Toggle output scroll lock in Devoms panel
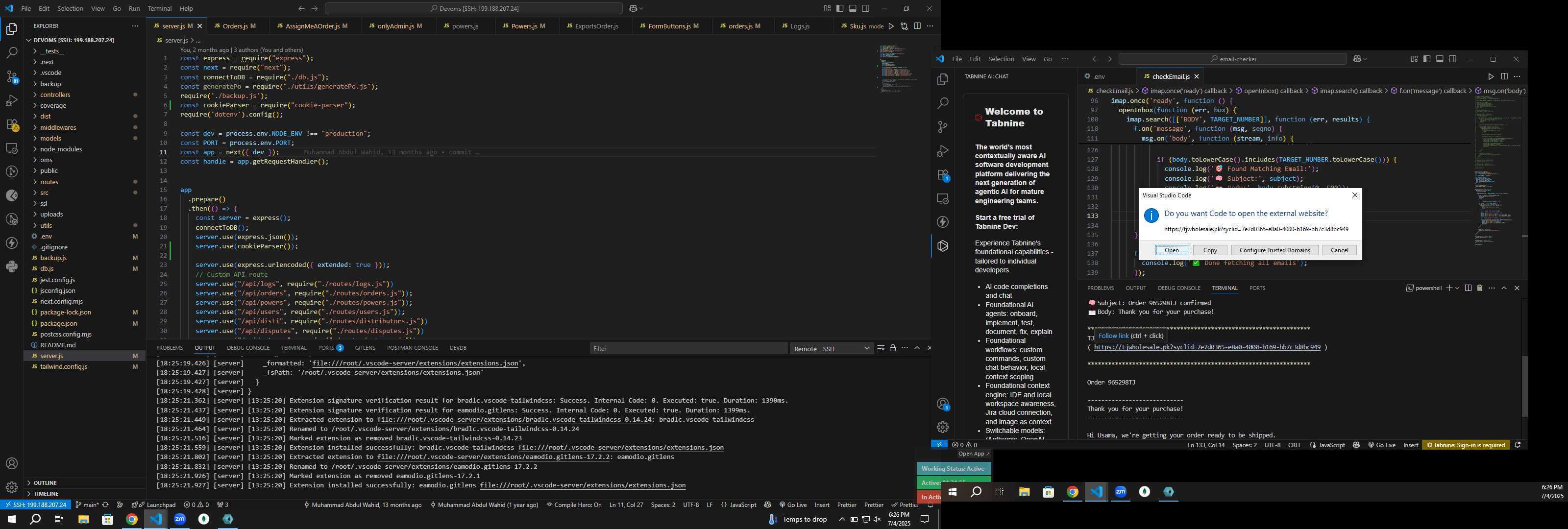This screenshot has width=1568, height=529. tap(893, 348)
